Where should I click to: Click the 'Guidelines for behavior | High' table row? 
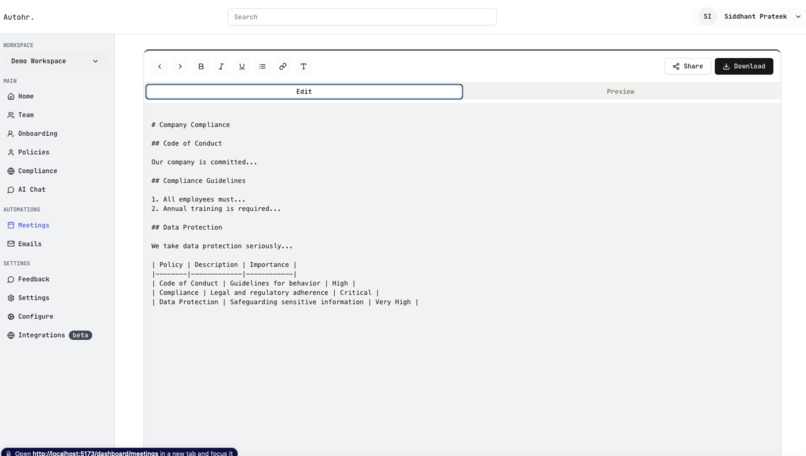(253, 283)
